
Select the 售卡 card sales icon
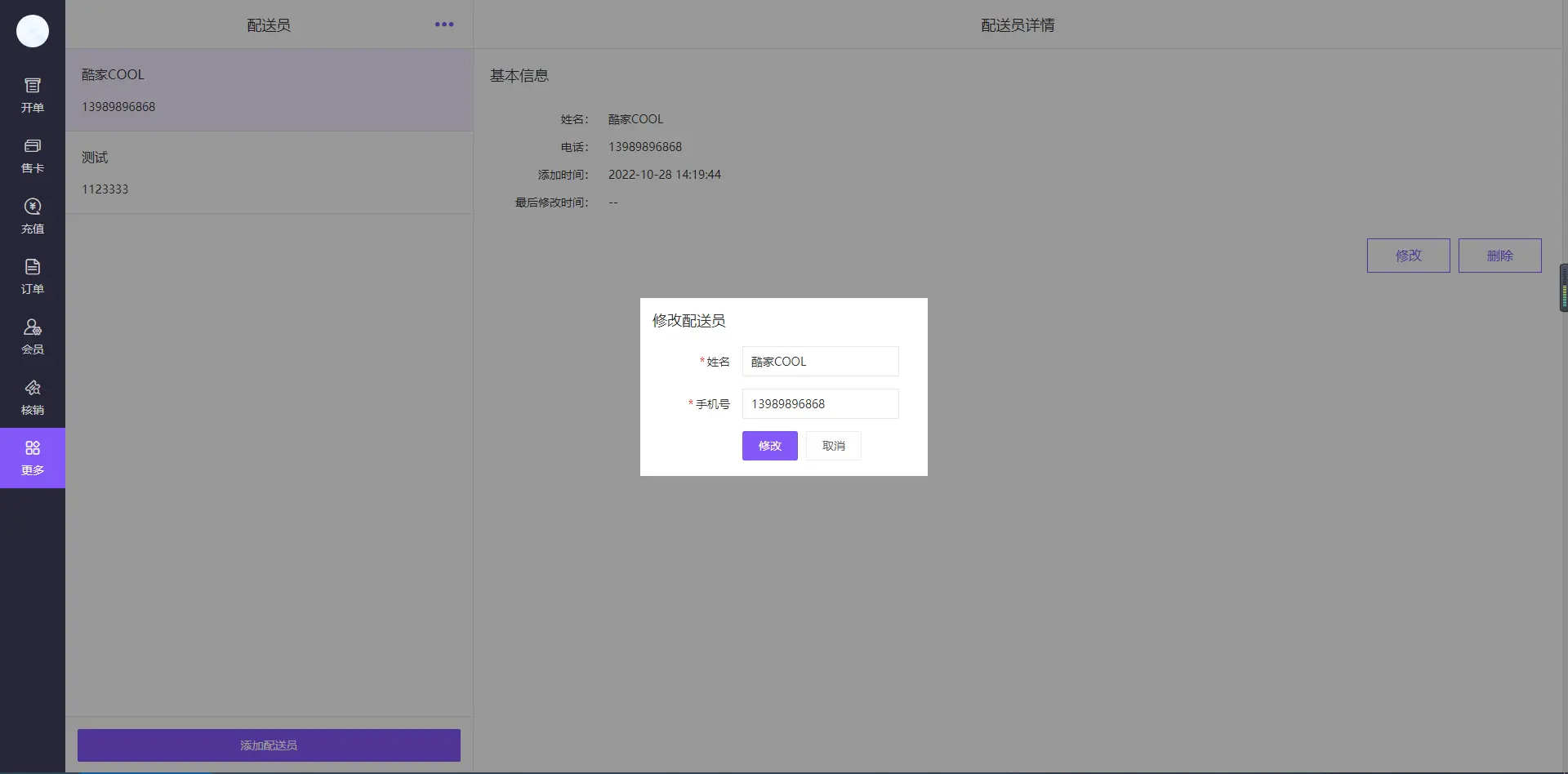[33, 155]
